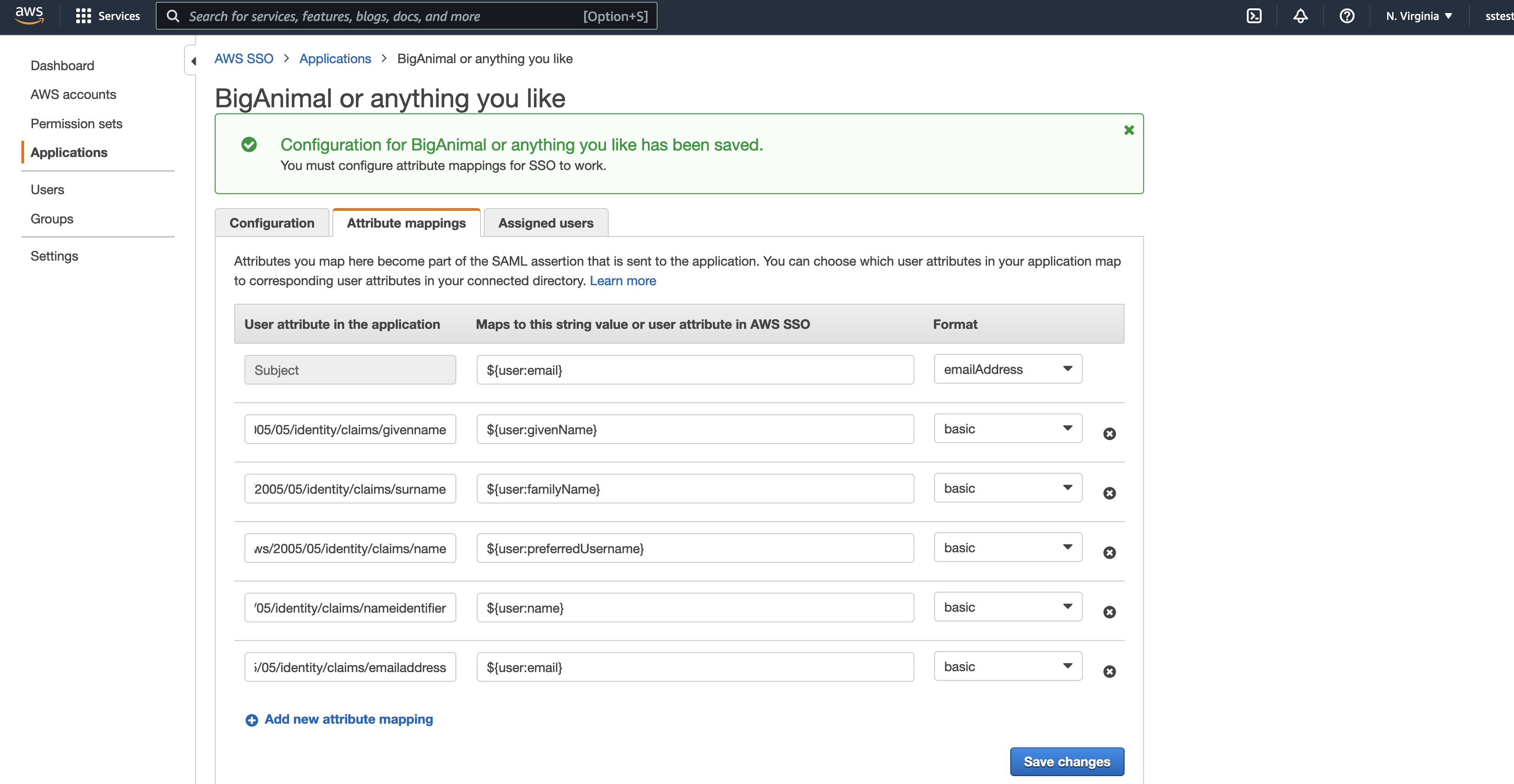
Task: Click the plus icon for new mapping
Action: pos(251,720)
